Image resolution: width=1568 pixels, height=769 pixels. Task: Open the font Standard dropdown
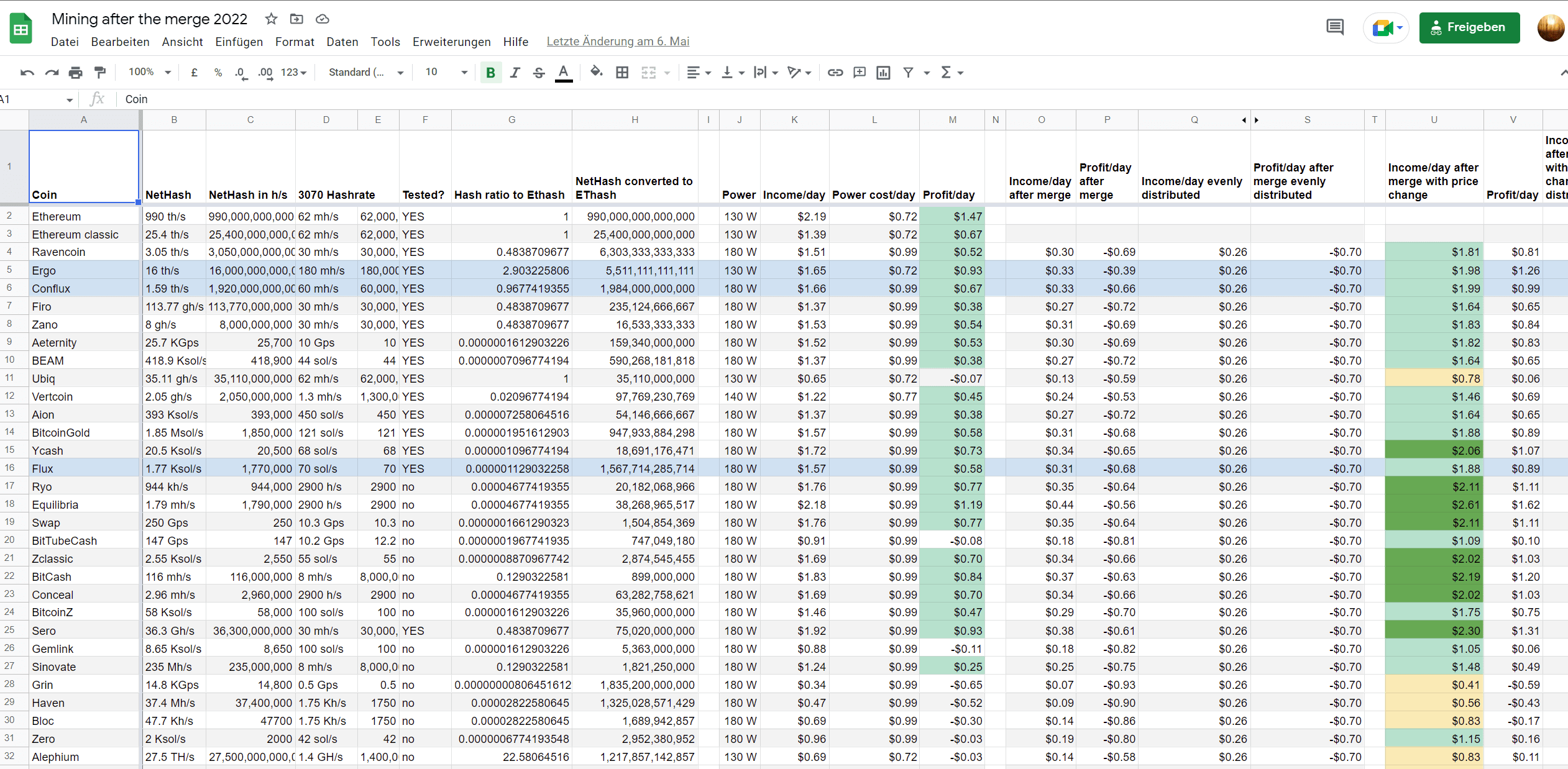click(366, 73)
